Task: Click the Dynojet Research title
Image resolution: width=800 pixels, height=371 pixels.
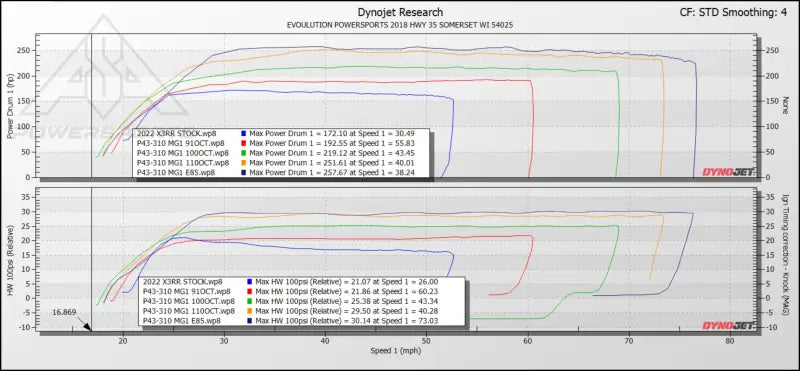Action: [399, 12]
